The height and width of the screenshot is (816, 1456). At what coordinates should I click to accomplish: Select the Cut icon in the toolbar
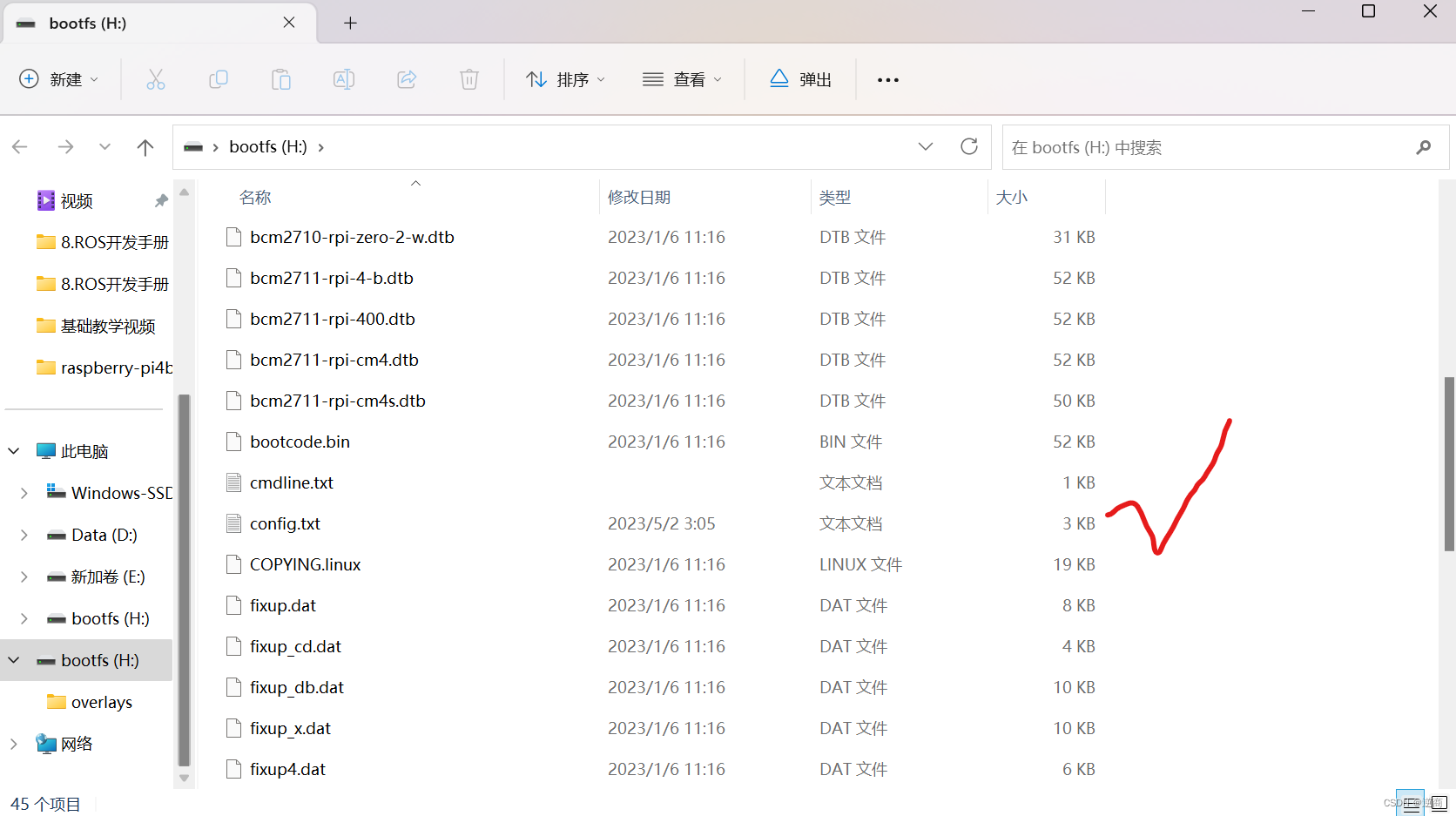(x=156, y=78)
